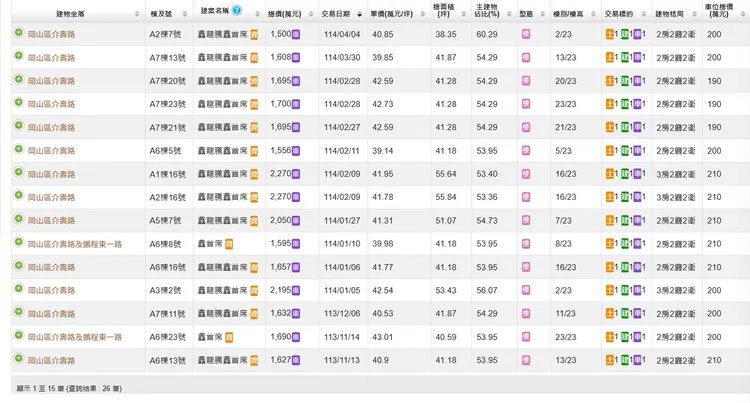The height and width of the screenshot is (403, 750).
Task: Expand green plus for row A7棟23號
Action: point(19,102)
